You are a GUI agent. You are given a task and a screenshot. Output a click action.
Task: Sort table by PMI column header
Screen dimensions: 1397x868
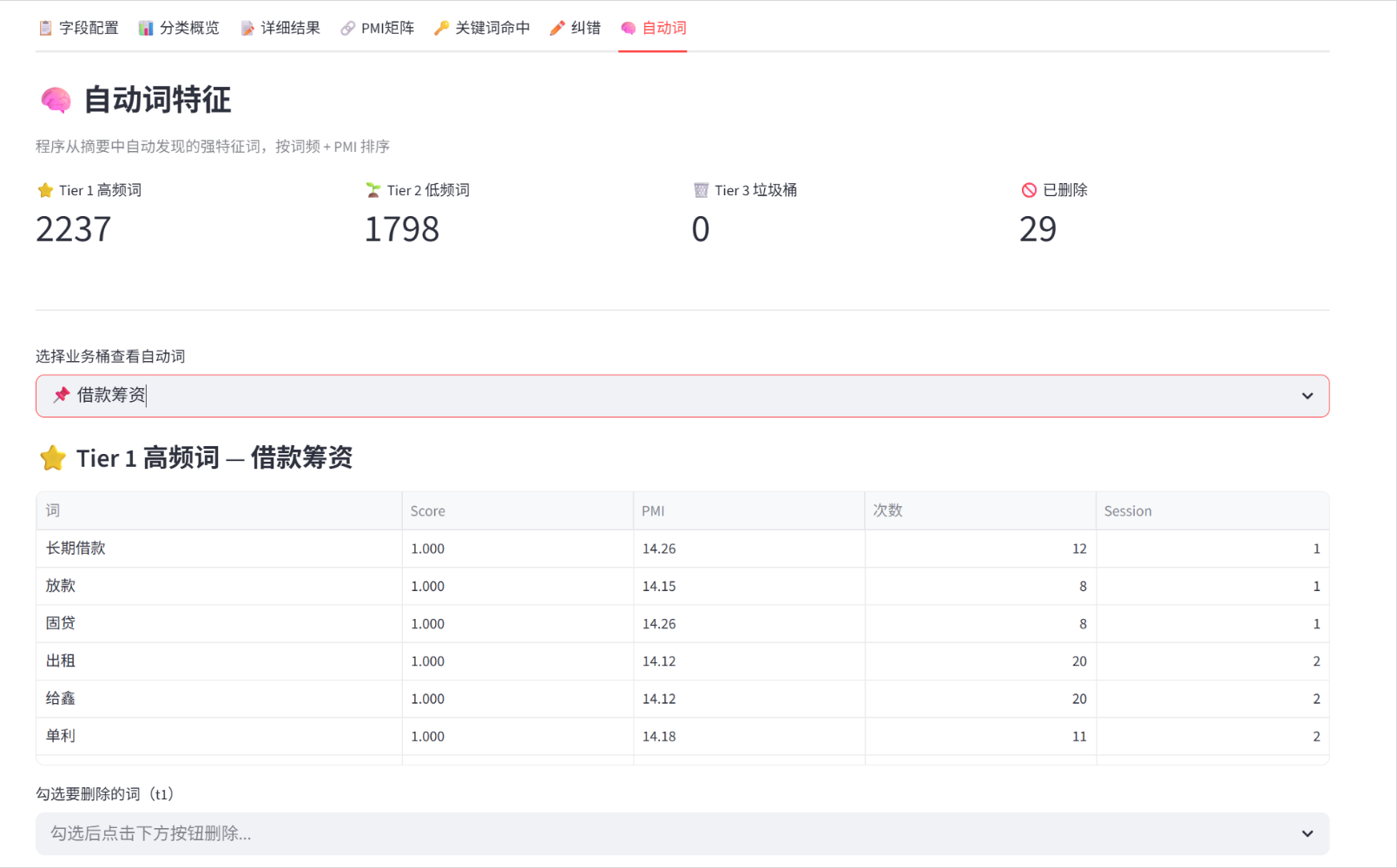click(749, 510)
